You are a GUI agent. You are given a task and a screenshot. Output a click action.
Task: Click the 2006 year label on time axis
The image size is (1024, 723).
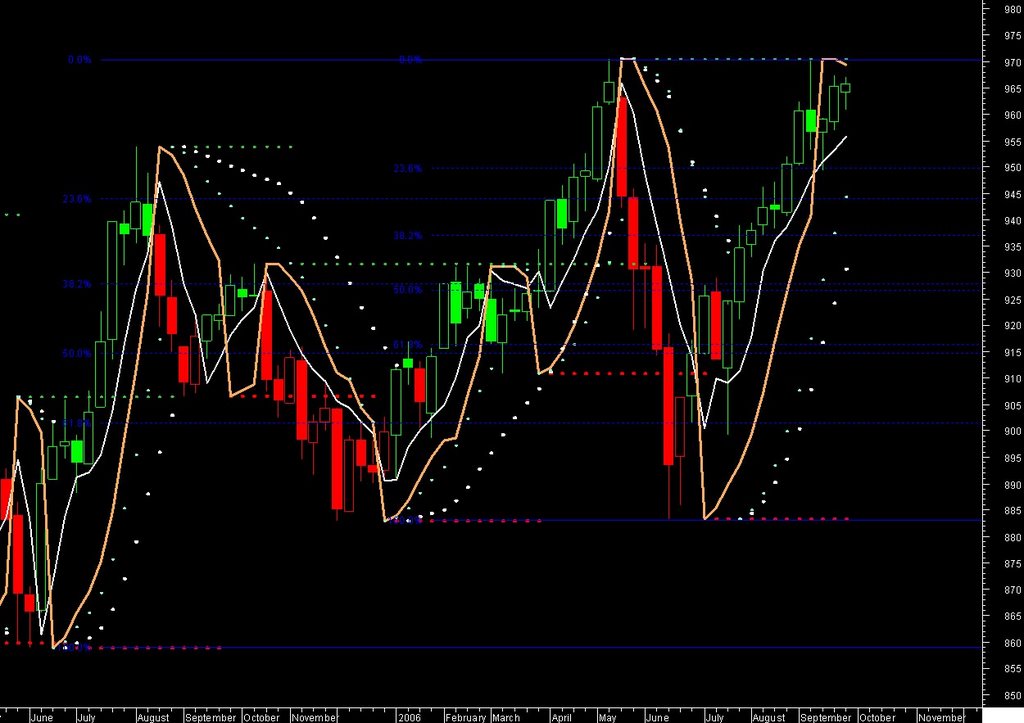[x=410, y=717]
